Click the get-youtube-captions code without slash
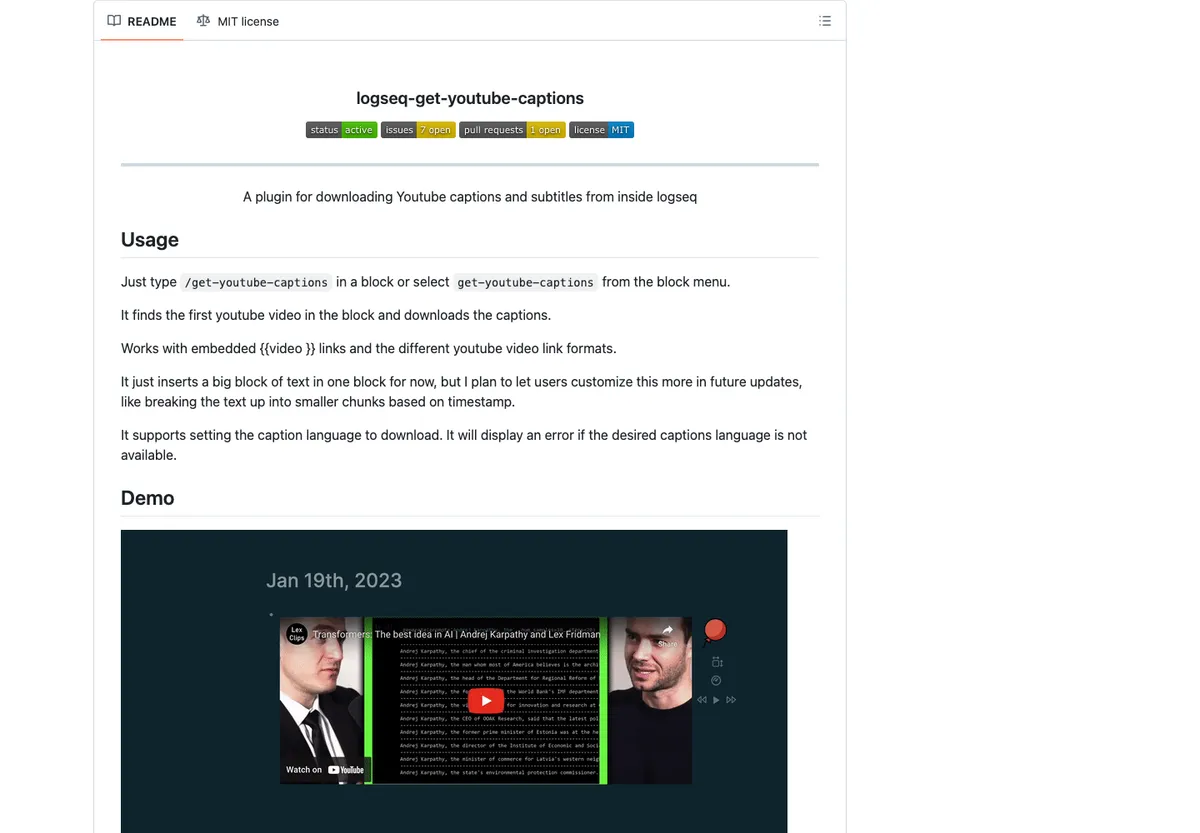 (526, 282)
